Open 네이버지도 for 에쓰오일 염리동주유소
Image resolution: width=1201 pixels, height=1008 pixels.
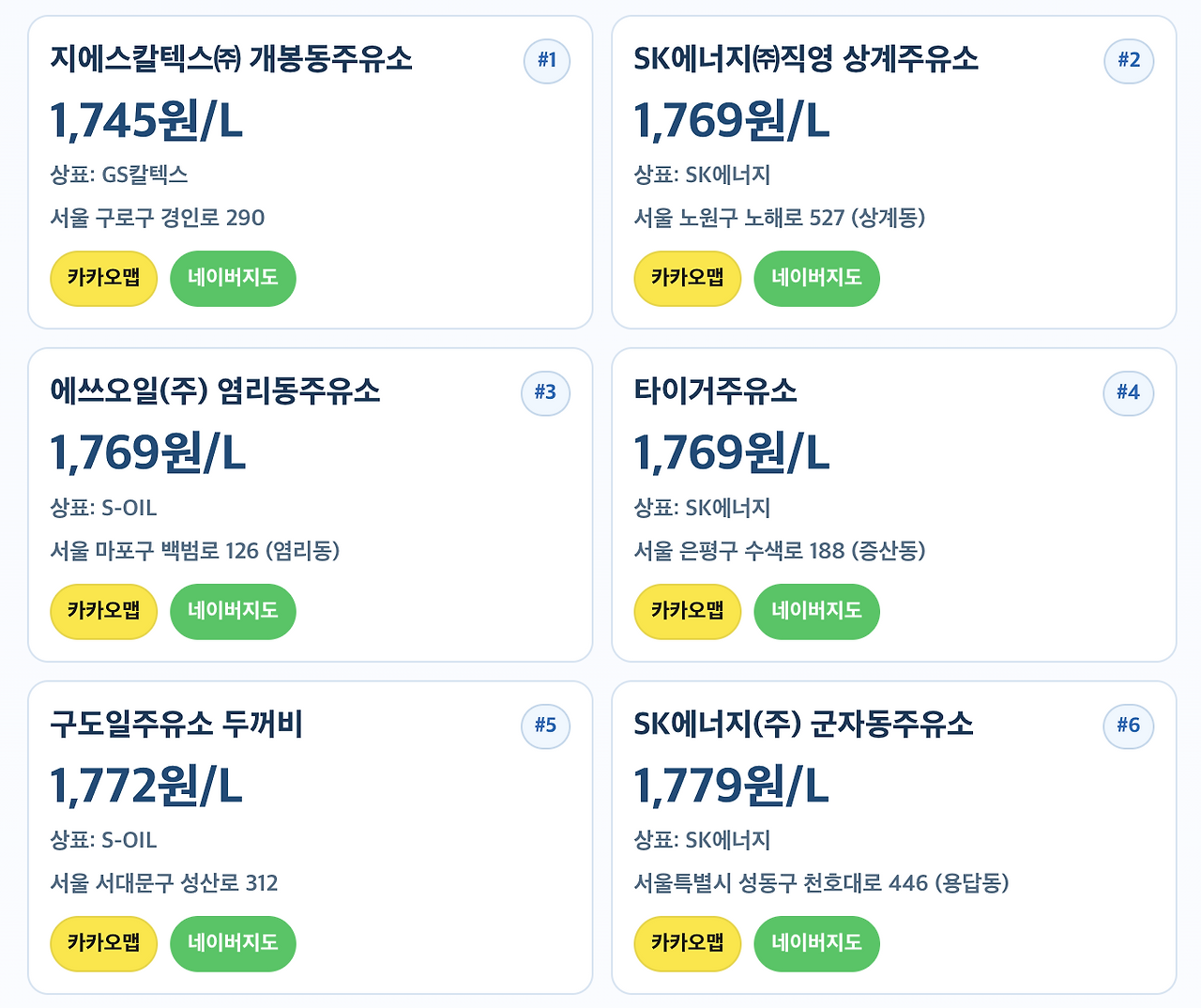click(x=233, y=612)
